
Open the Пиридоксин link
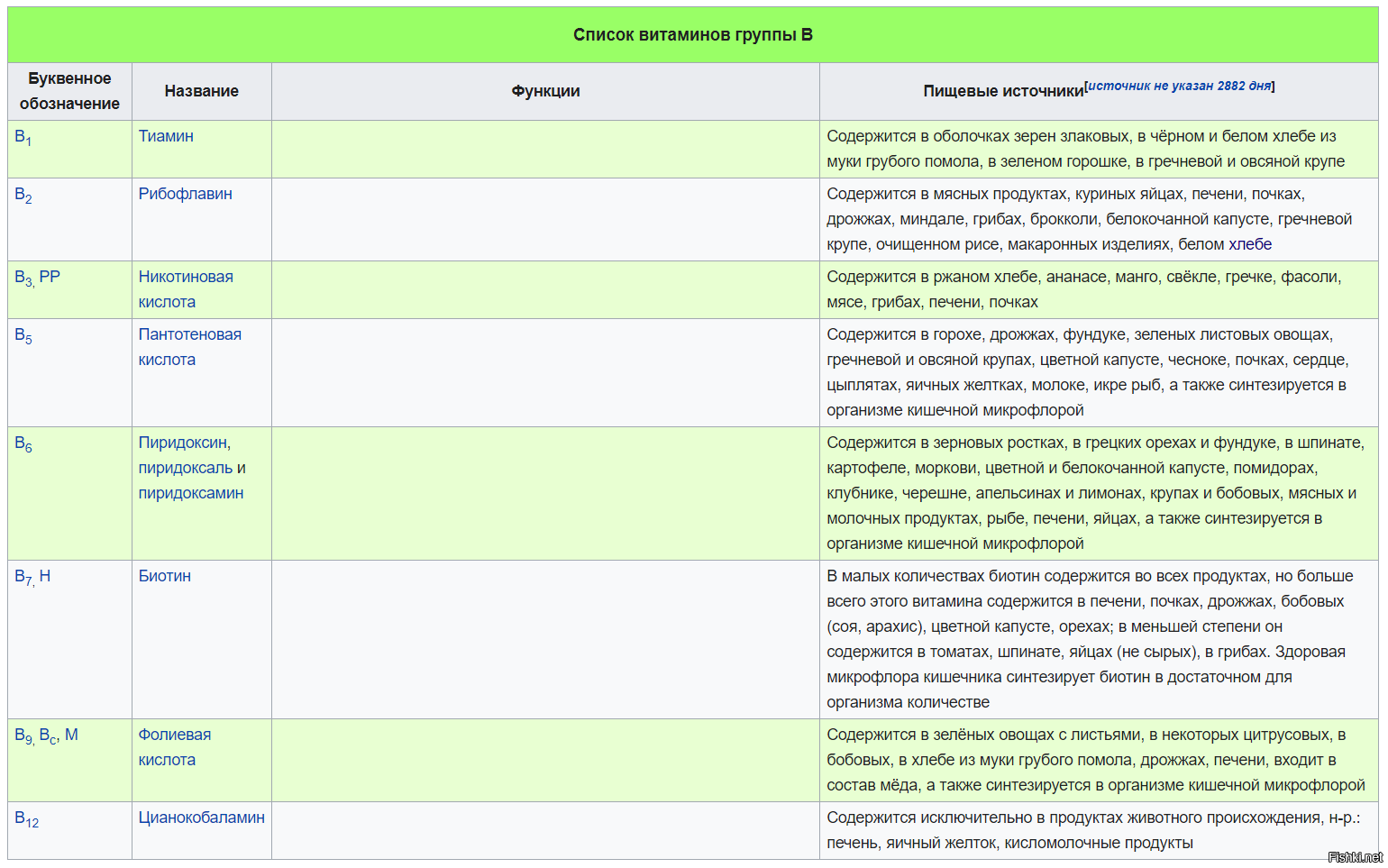[184, 443]
